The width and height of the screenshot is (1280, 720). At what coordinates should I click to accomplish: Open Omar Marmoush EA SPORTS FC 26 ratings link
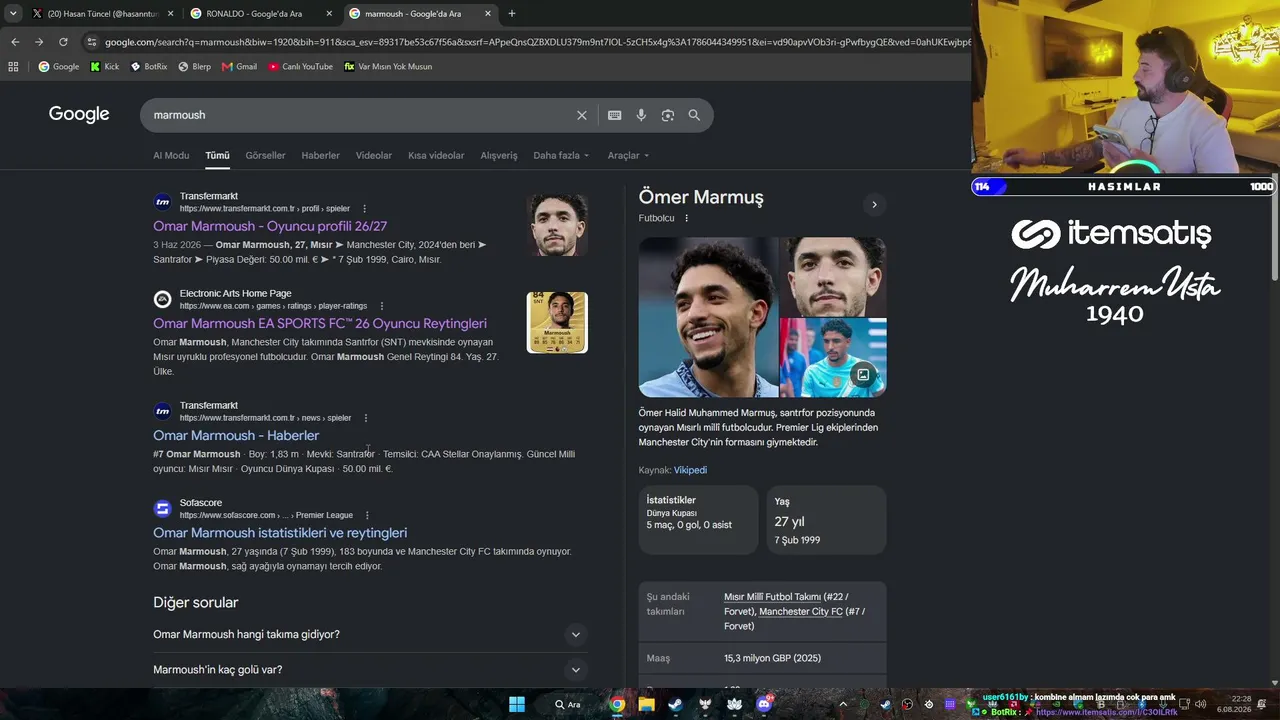pos(320,323)
